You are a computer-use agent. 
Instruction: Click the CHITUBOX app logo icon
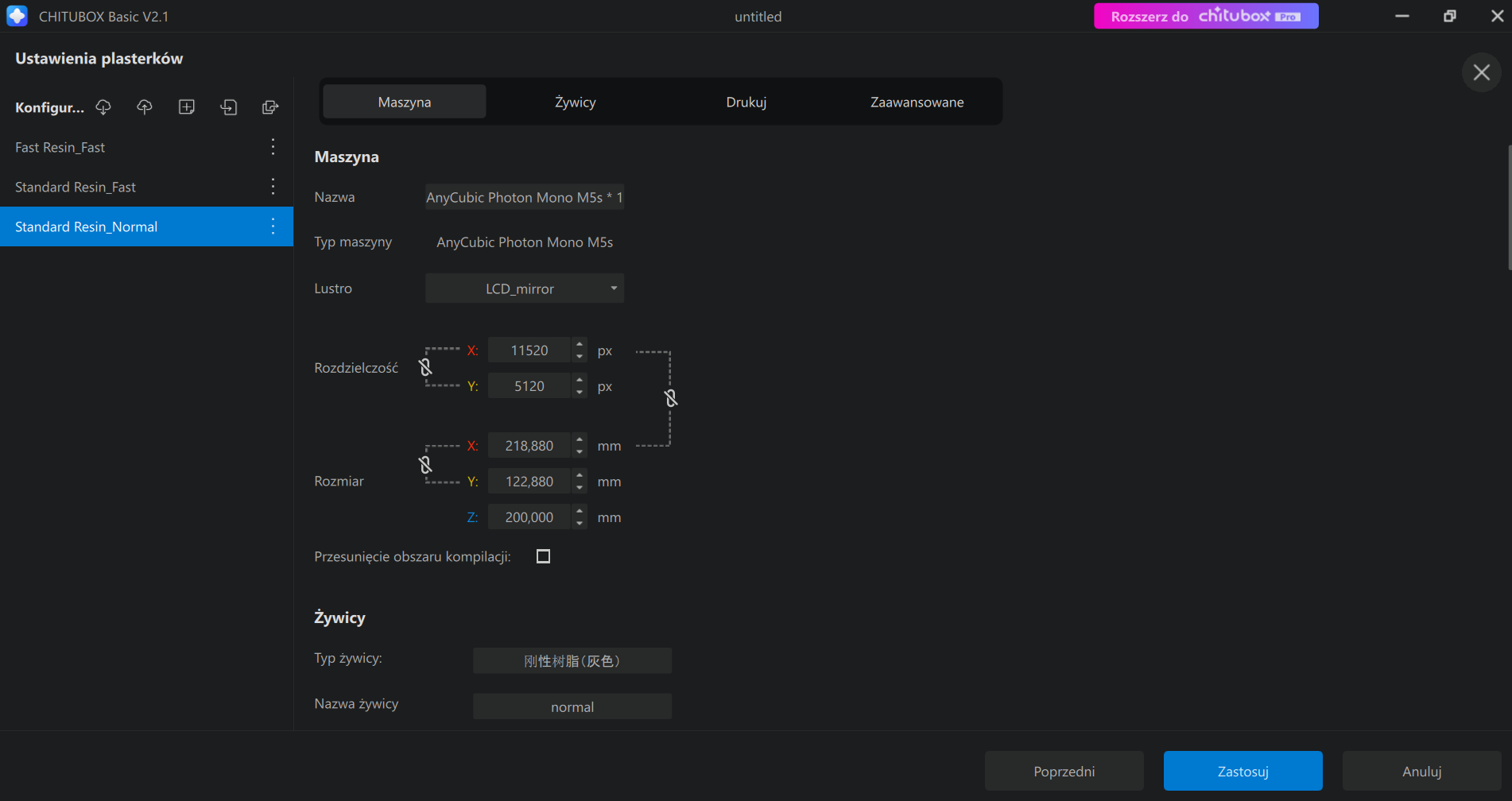coord(17,16)
